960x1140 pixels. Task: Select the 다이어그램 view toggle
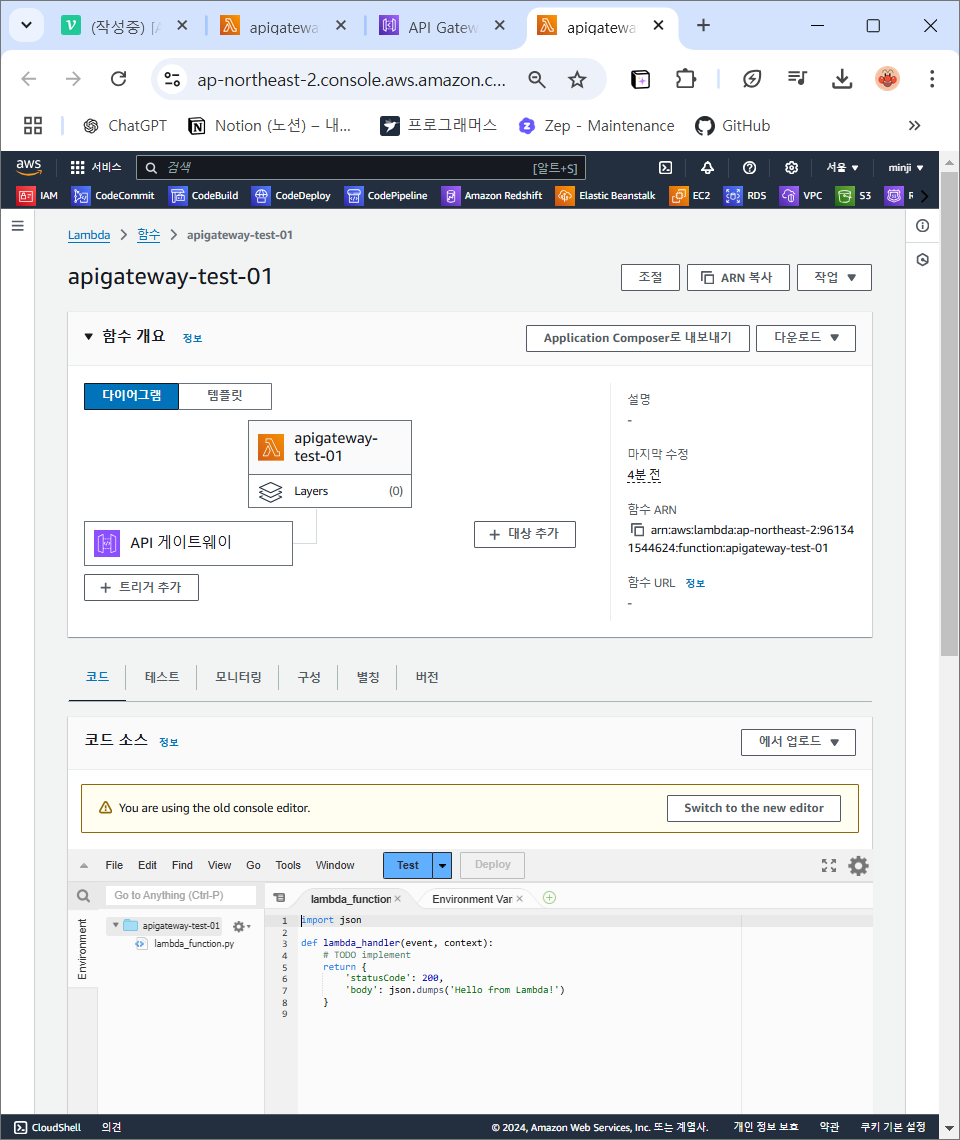point(132,396)
